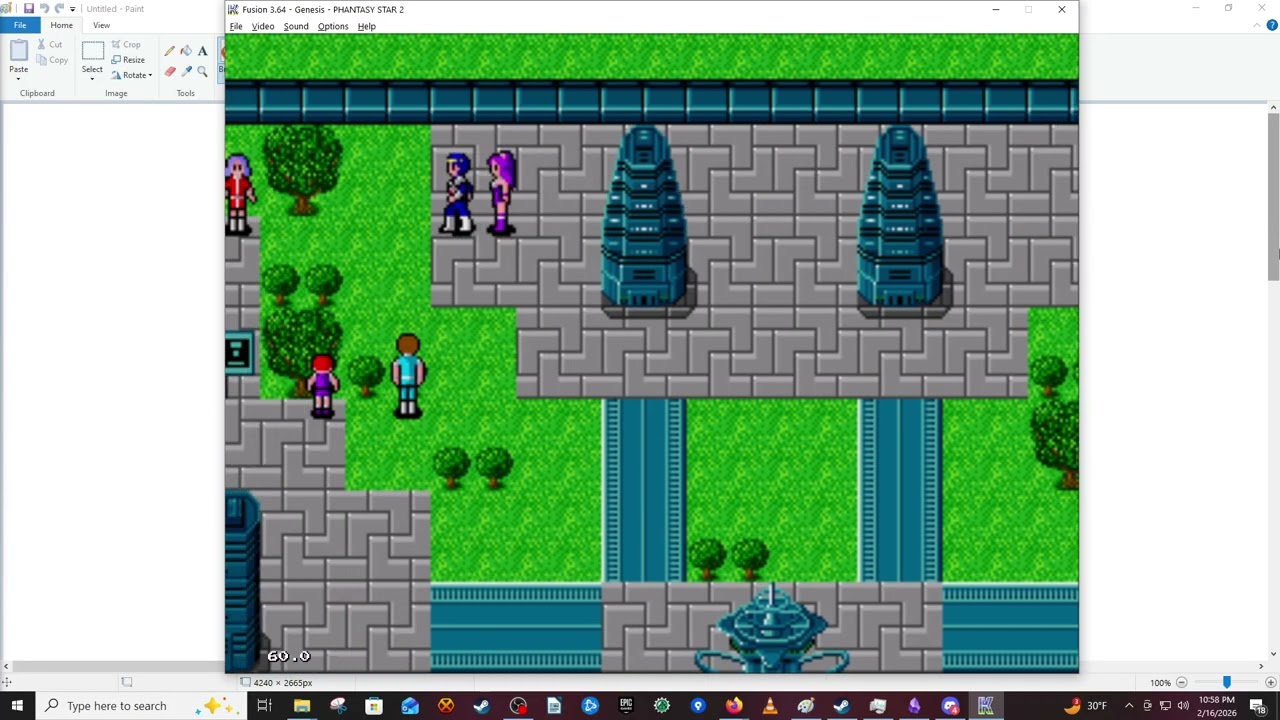Screen dimensions: 1280x720
Task: Click the Paste clipboard icon in Paint
Action: (x=18, y=50)
